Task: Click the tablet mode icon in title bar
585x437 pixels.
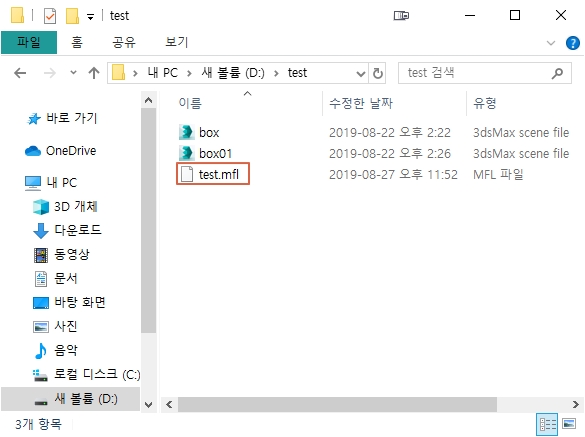Action: tap(401, 16)
